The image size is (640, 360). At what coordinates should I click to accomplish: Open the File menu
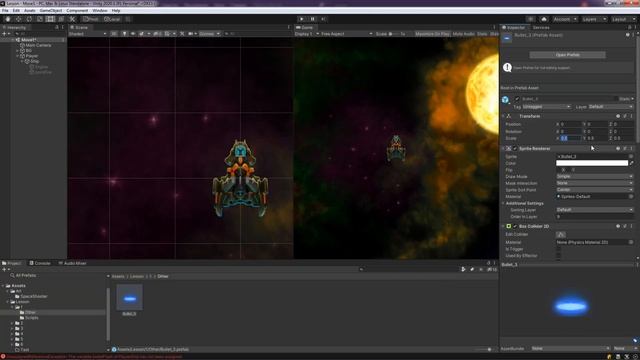5,11
